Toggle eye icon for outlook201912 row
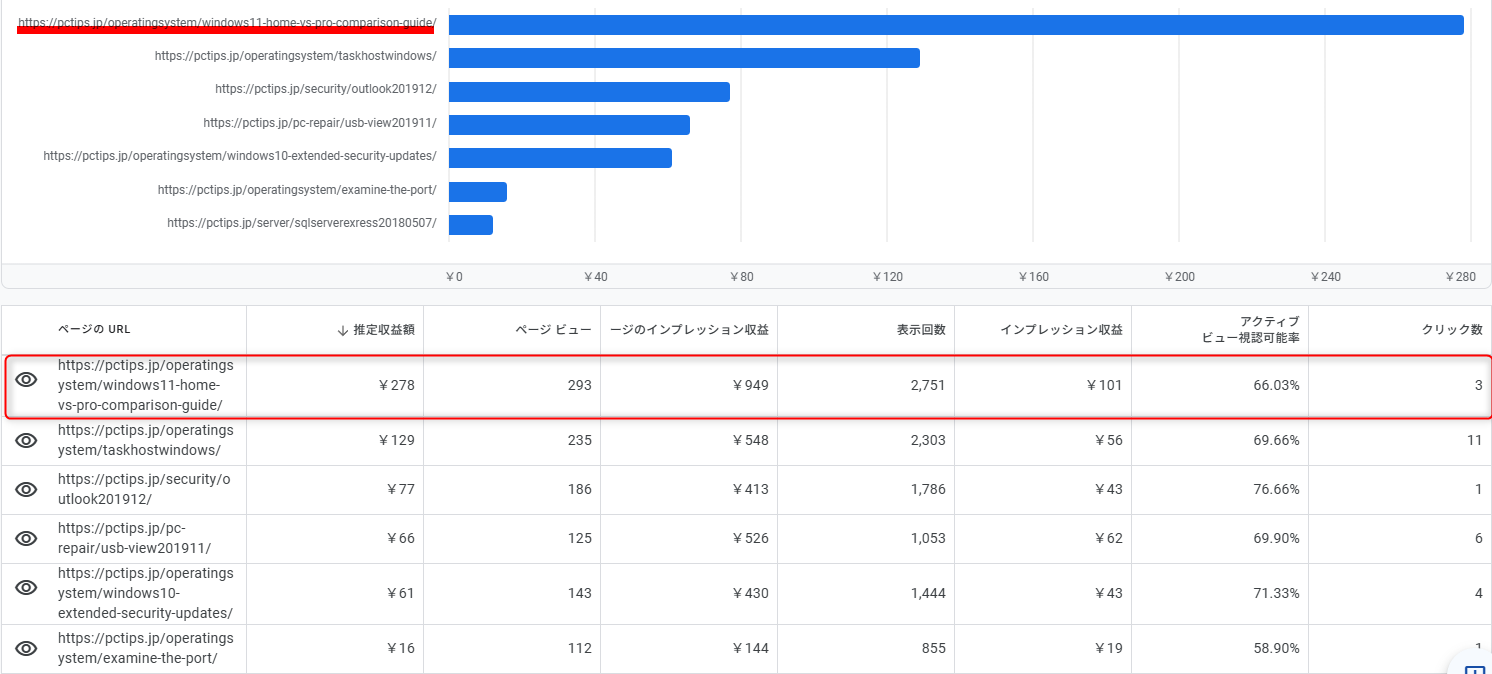 pyautogui.click(x=26, y=489)
